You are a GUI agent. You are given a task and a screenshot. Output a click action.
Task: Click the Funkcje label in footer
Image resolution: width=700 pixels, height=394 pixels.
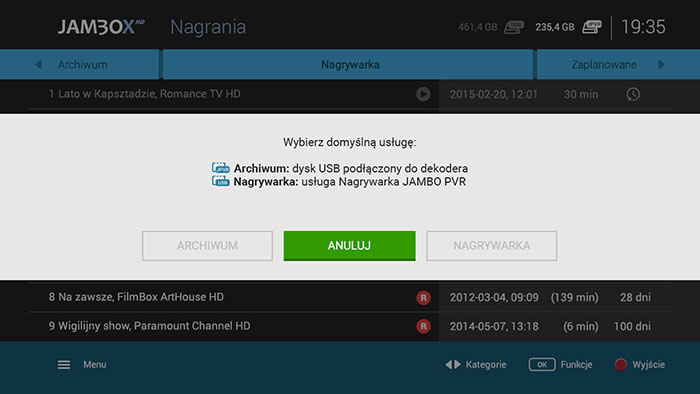(576, 365)
